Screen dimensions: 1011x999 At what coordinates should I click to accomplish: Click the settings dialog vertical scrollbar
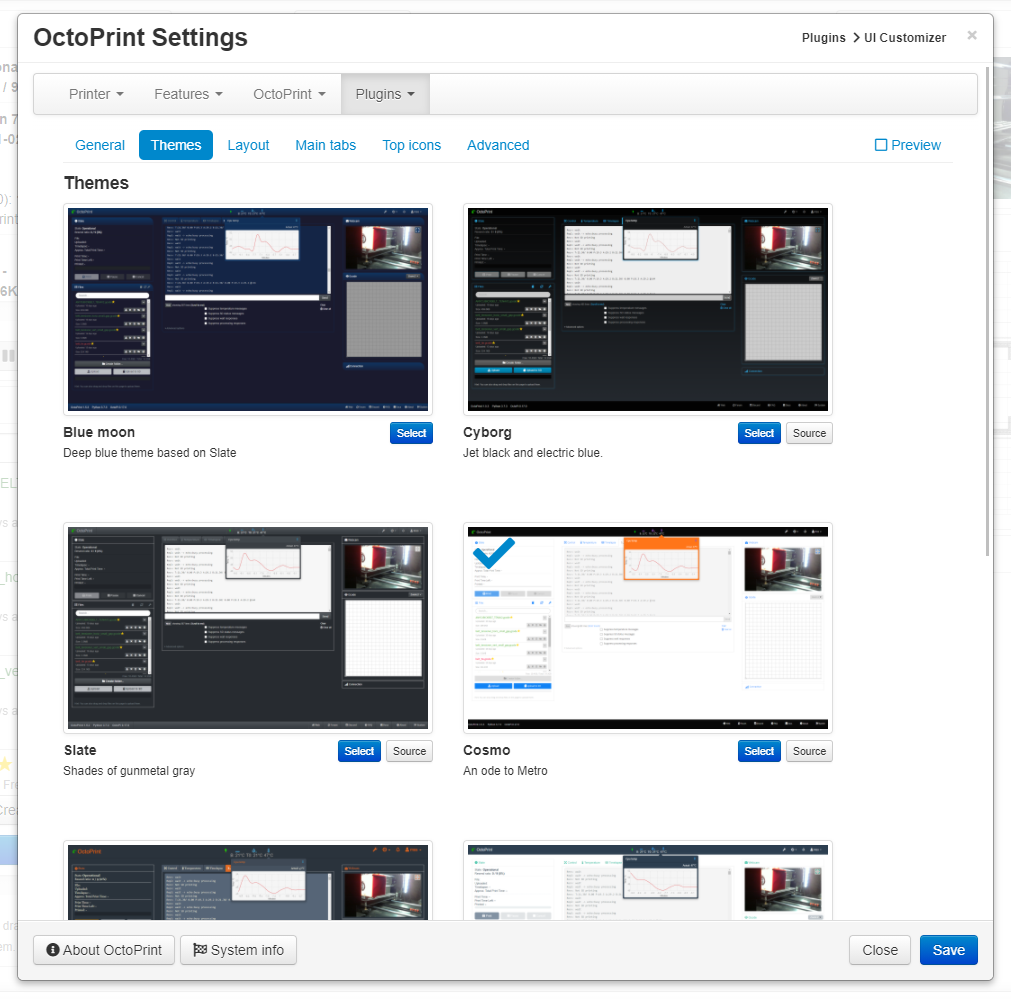pos(987,312)
